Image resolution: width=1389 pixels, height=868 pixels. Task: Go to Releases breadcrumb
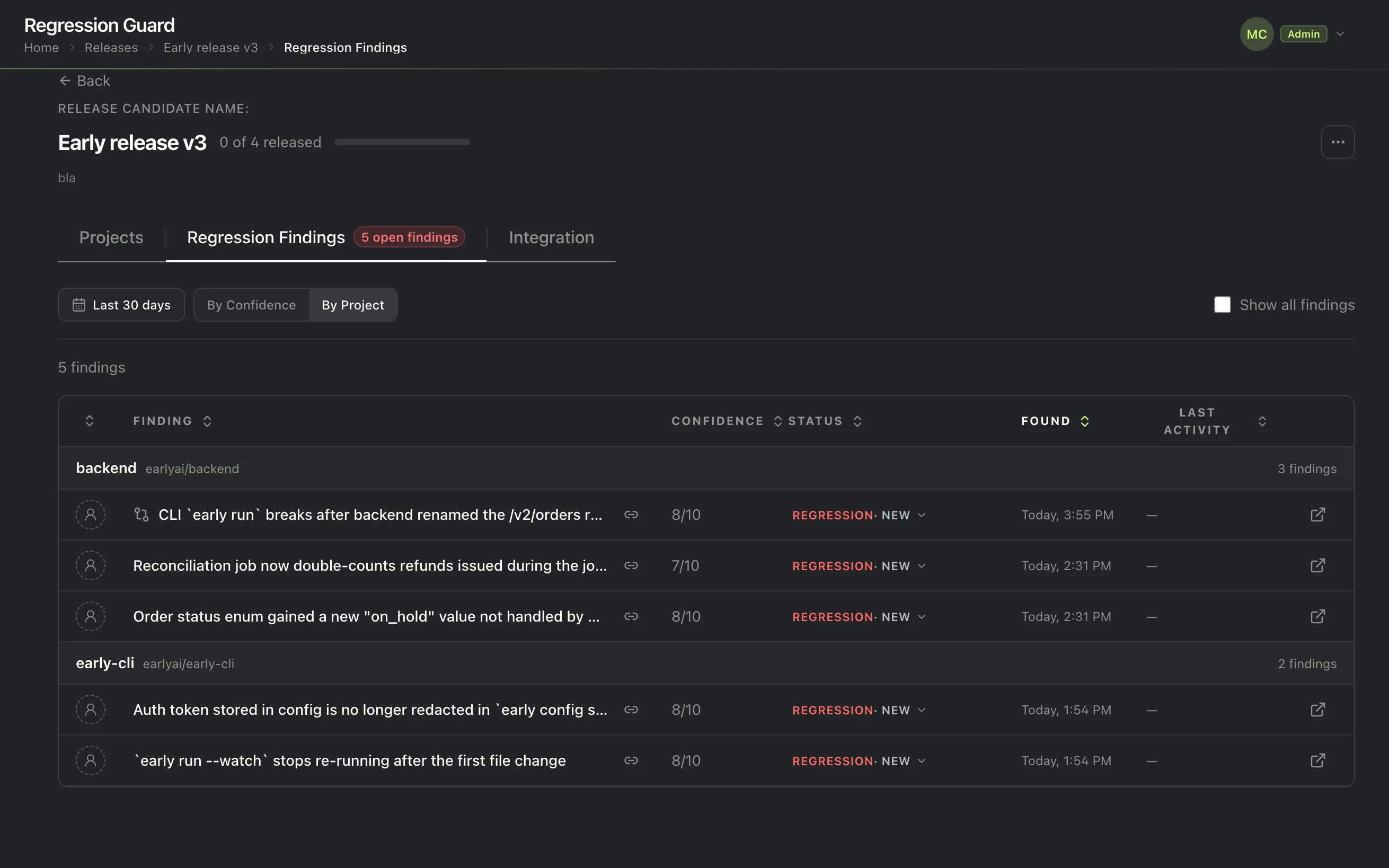pyautogui.click(x=111, y=48)
